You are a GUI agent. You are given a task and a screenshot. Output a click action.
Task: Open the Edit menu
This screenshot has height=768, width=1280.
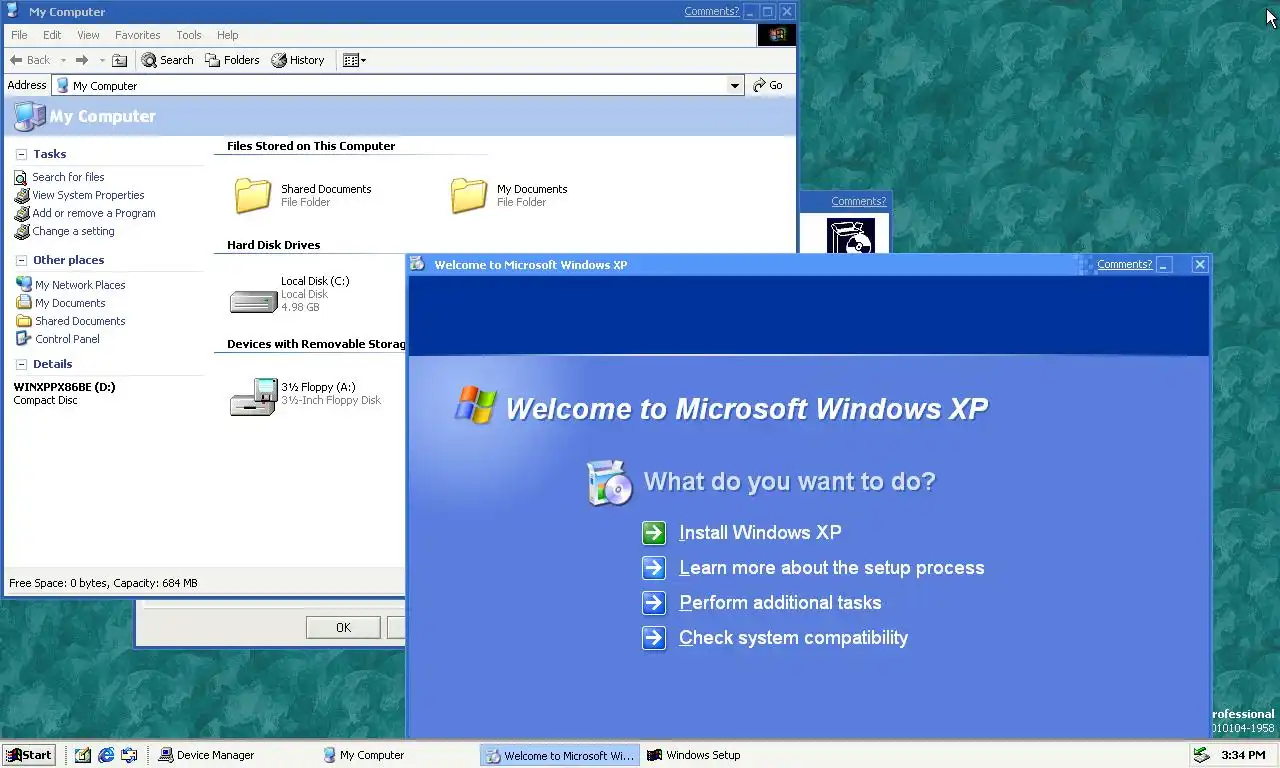[x=52, y=35]
